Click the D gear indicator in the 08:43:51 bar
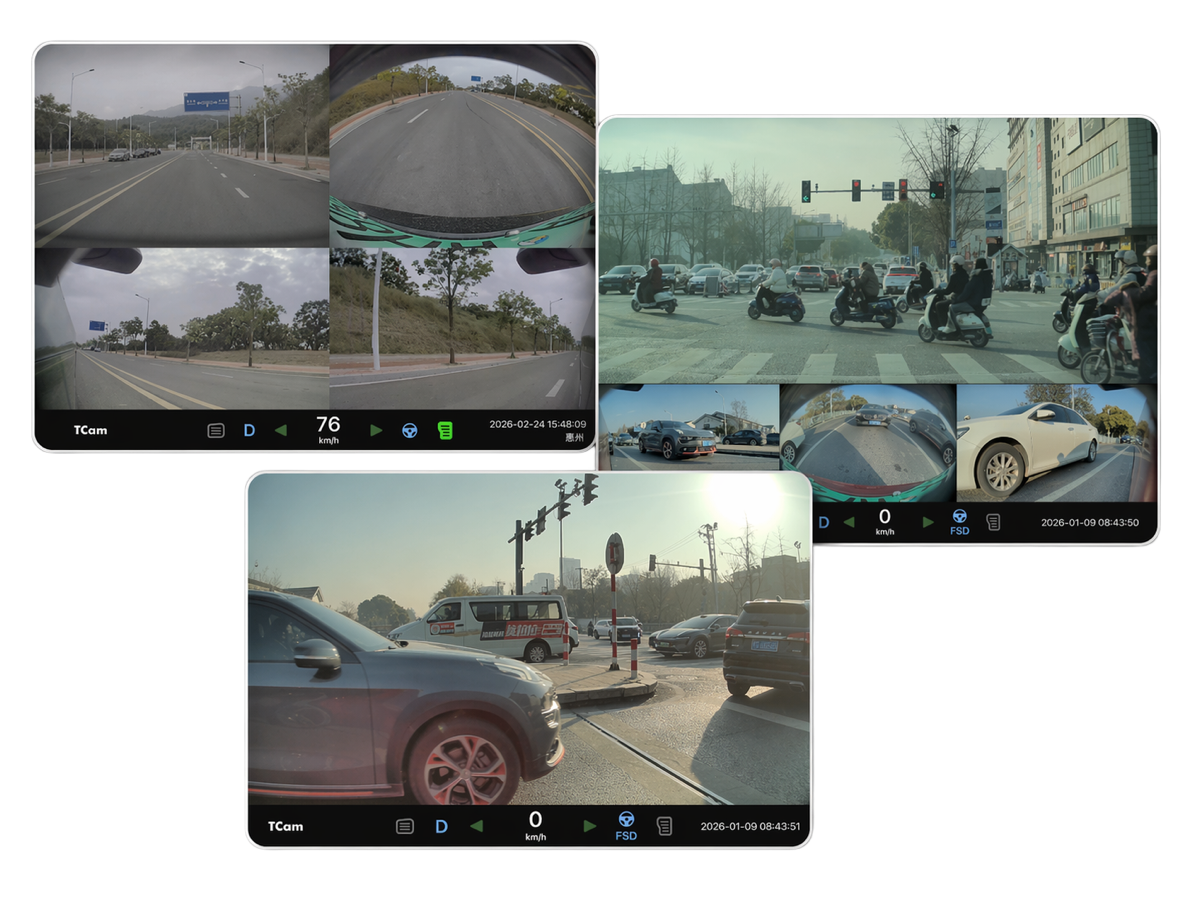Viewport: 1200px width, 900px height. point(441,826)
